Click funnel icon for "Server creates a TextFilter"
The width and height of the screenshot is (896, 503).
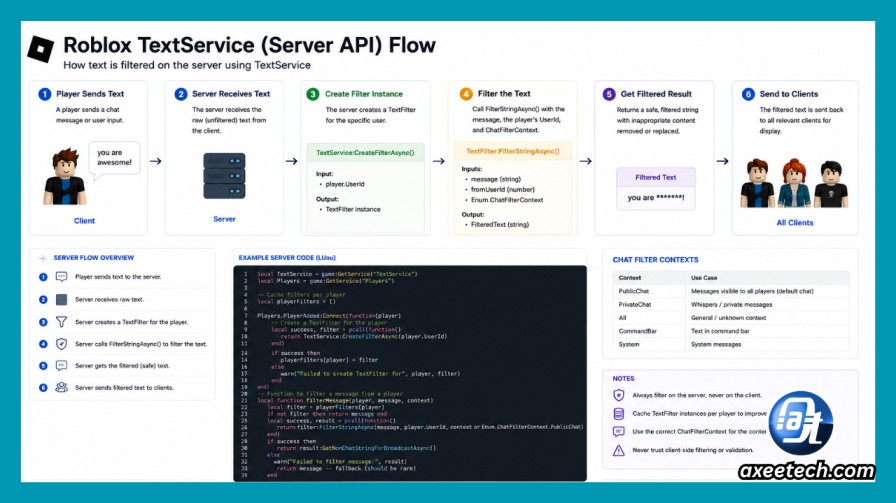61,322
